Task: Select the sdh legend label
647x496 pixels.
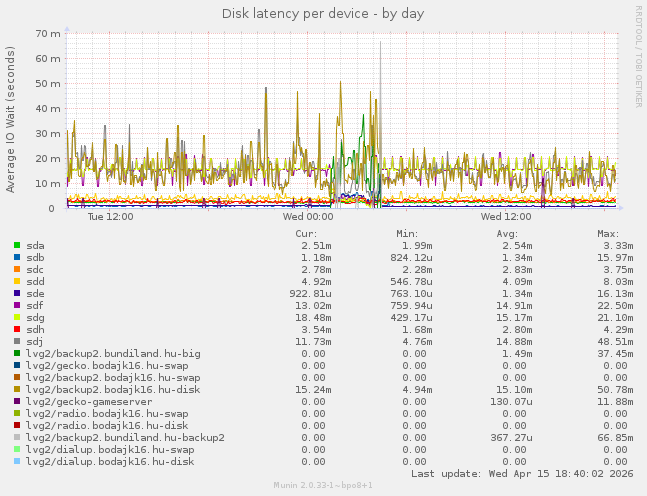Action: [35, 330]
